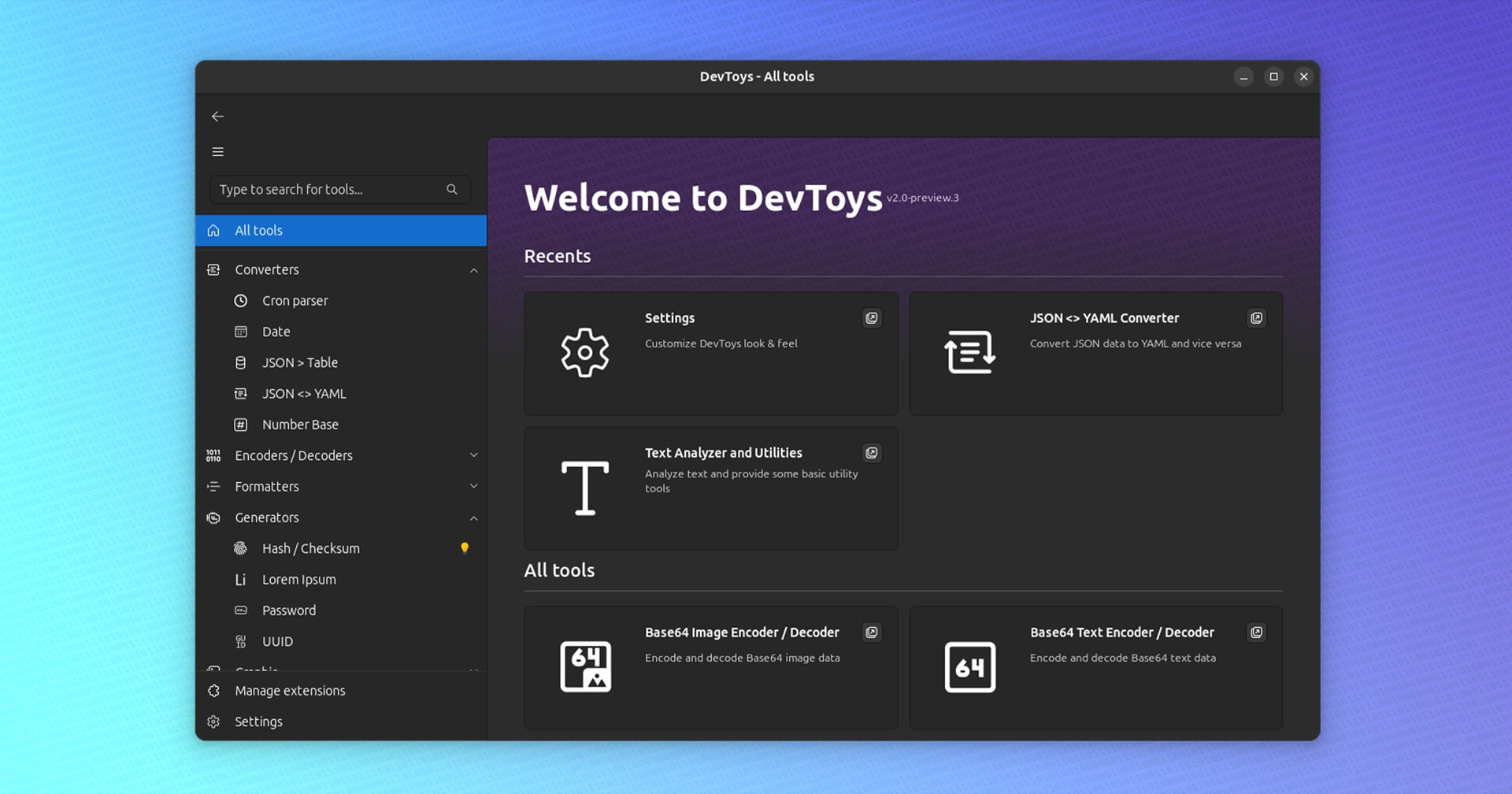The height and width of the screenshot is (794, 1512).
Task: Expand the Formatters section
Action: click(473, 486)
